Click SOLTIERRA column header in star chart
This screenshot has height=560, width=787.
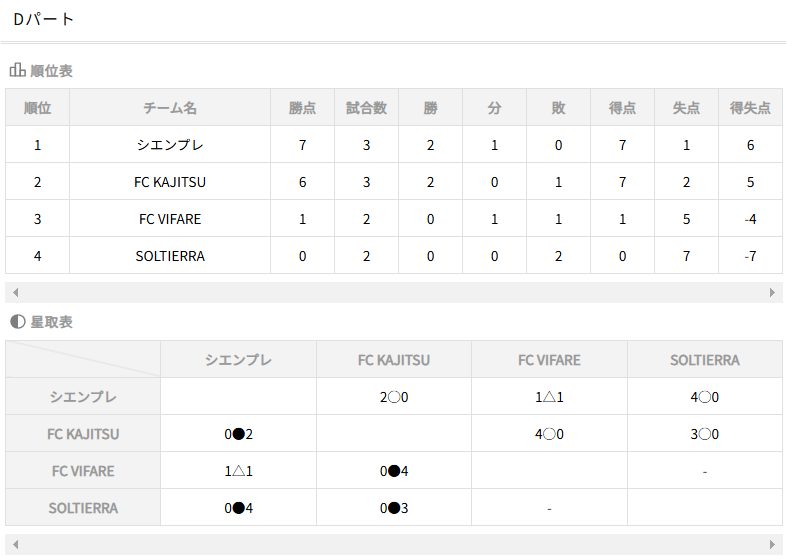705,360
